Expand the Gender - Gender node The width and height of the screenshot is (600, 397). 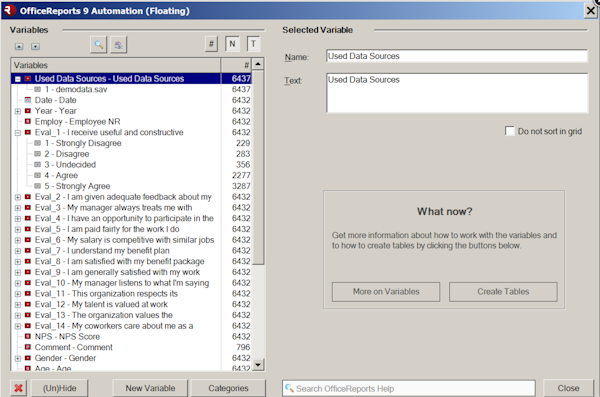[18, 358]
